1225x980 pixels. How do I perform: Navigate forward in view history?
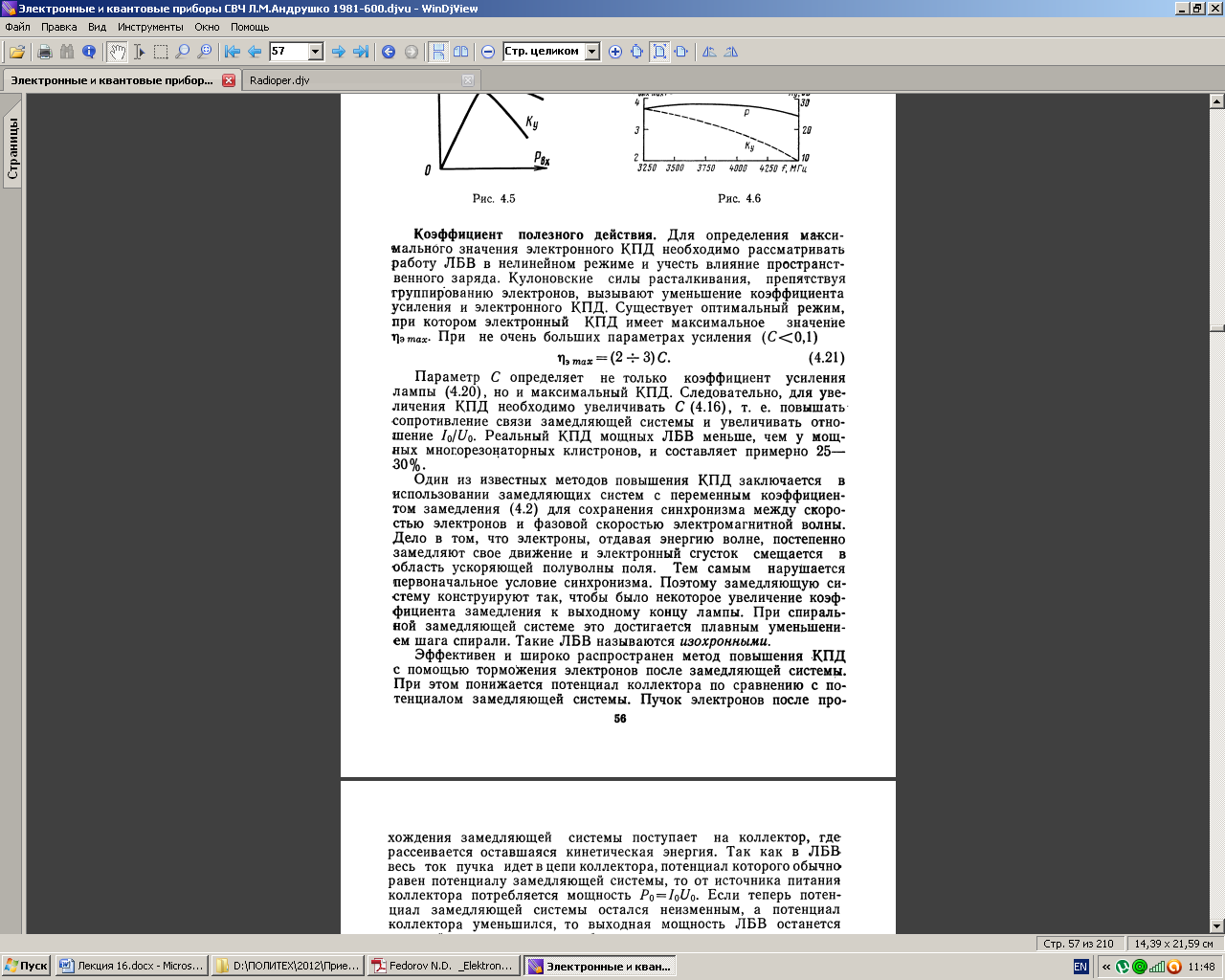(x=412, y=52)
